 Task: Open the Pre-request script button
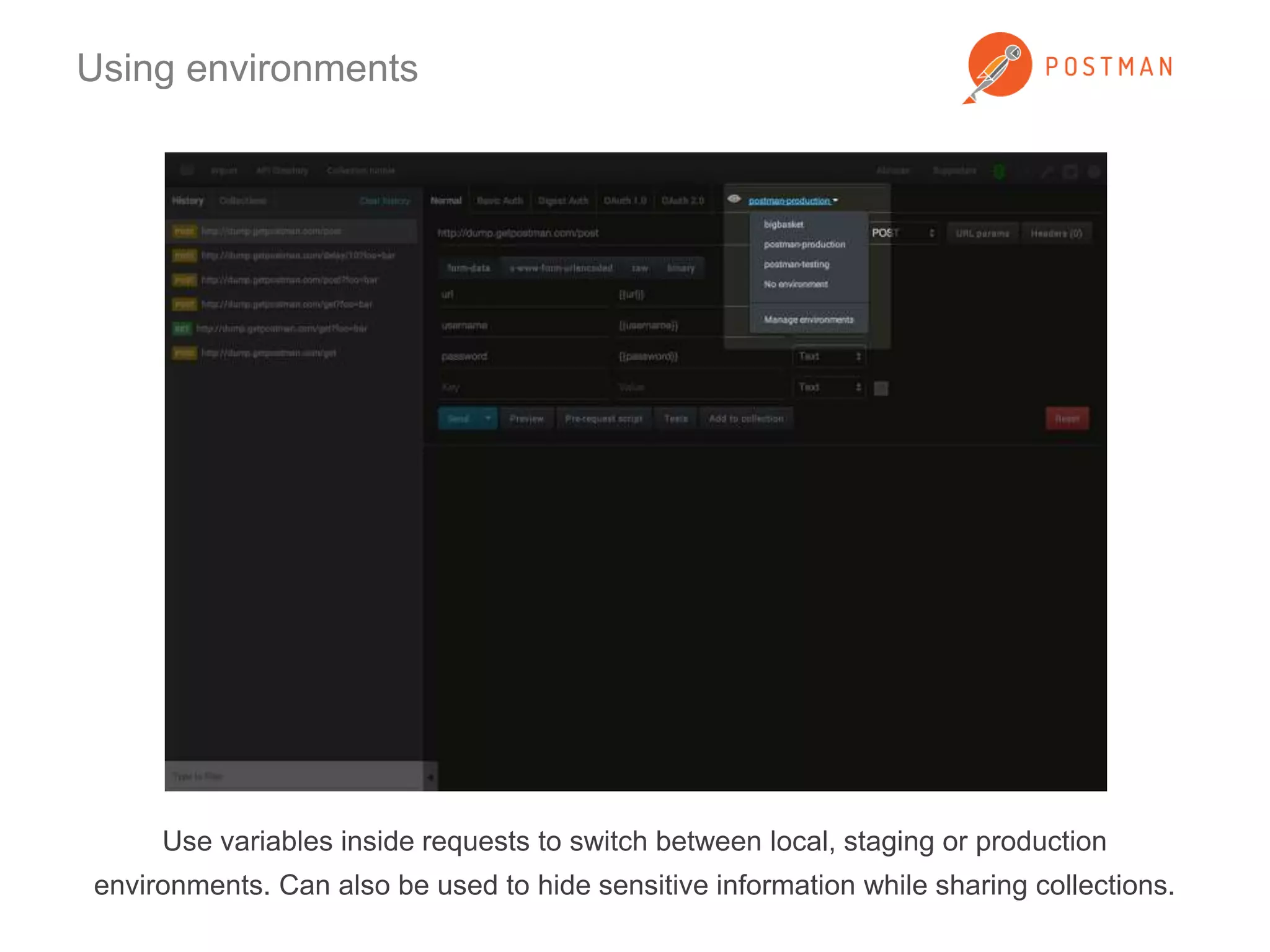pos(603,418)
